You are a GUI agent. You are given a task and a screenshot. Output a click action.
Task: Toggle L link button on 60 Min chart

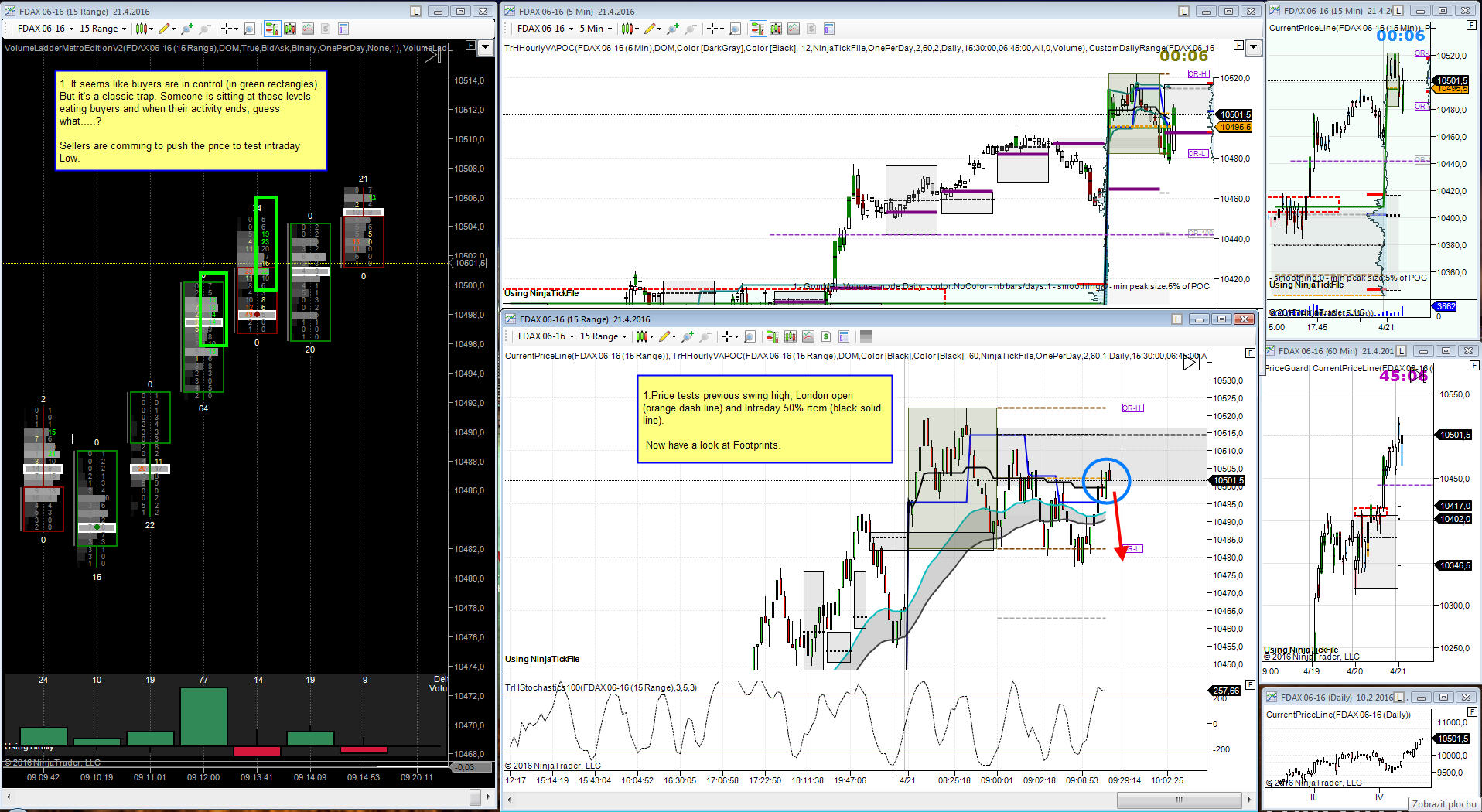pyautogui.click(x=1401, y=351)
